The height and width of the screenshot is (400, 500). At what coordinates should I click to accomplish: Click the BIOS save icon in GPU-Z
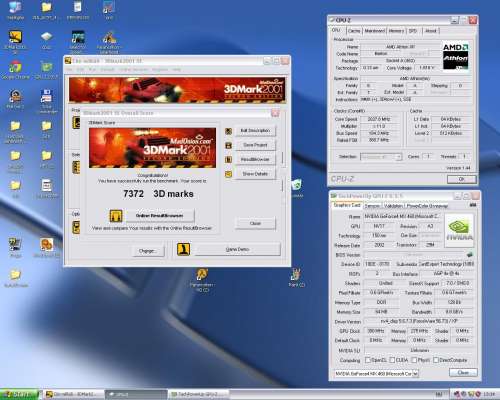click(470, 255)
